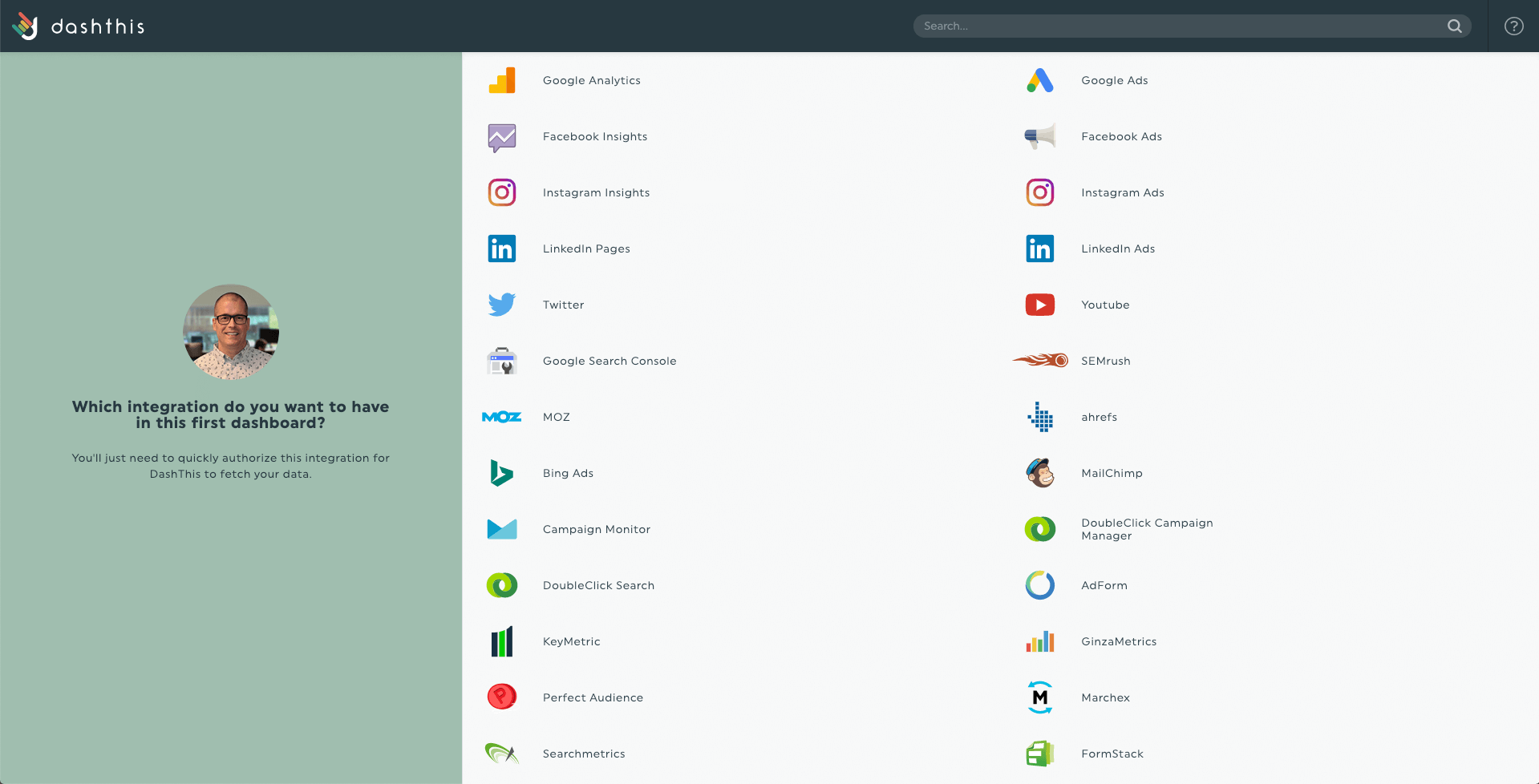Select the ahrefs label

click(x=1100, y=417)
